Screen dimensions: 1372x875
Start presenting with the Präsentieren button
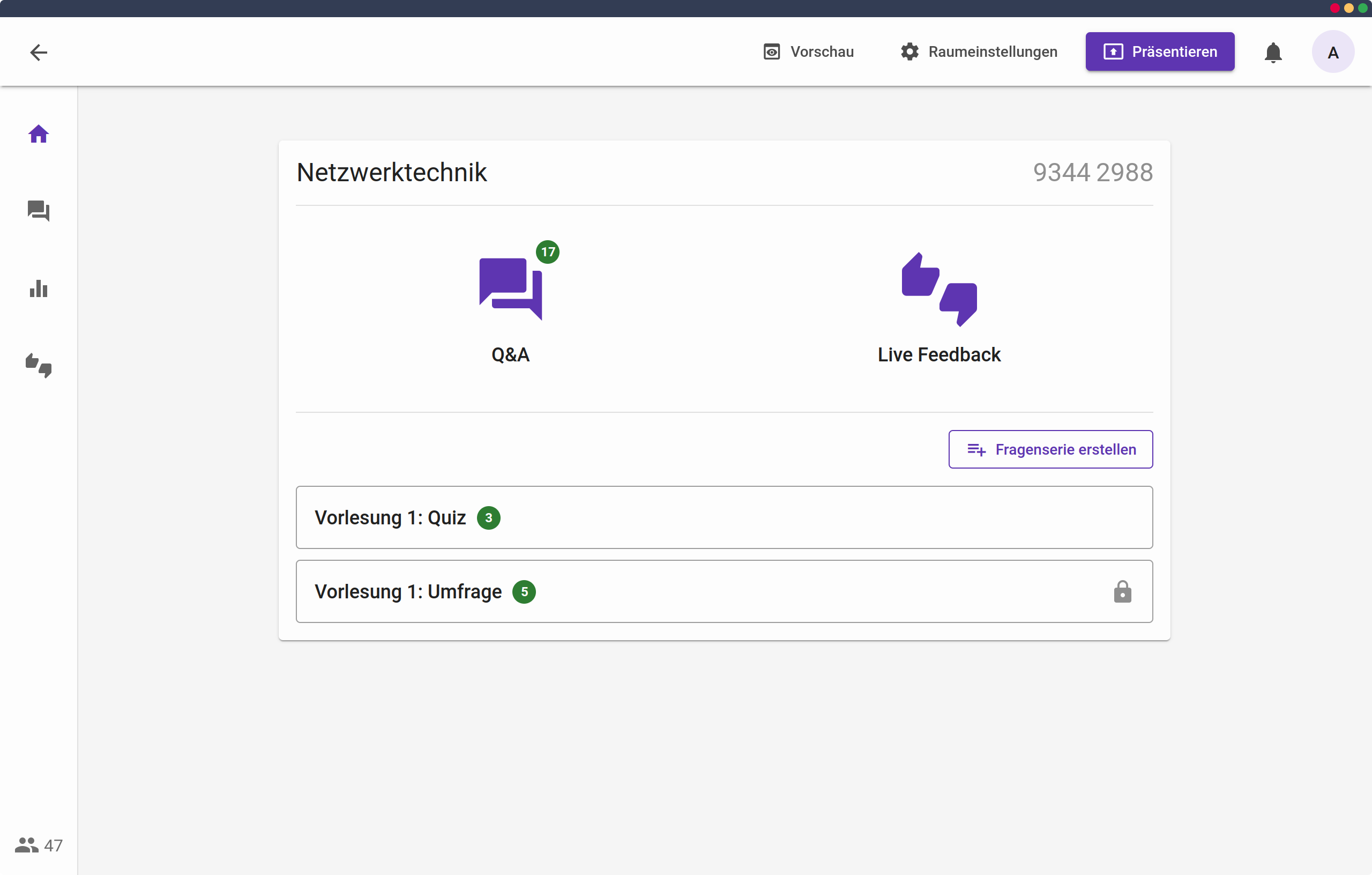coord(1159,51)
